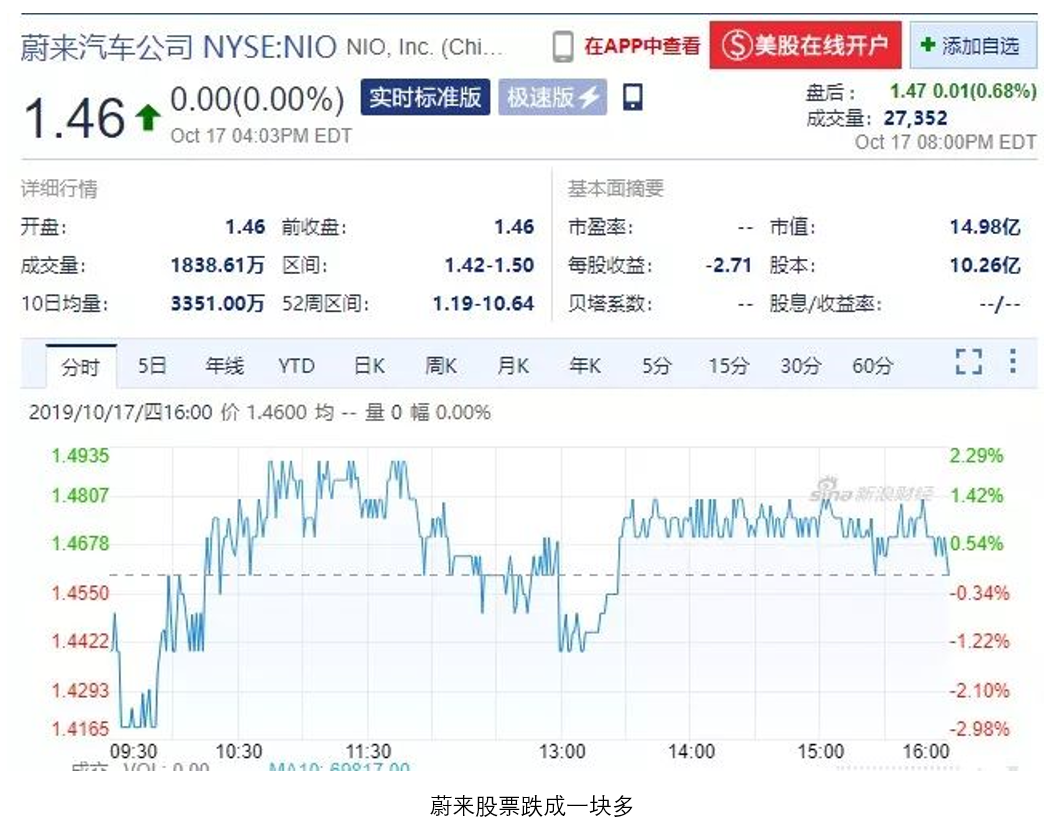Click the 1.4935 price axis label
The height and width of the screenshot is (829, 1044).
pos(80,456)
